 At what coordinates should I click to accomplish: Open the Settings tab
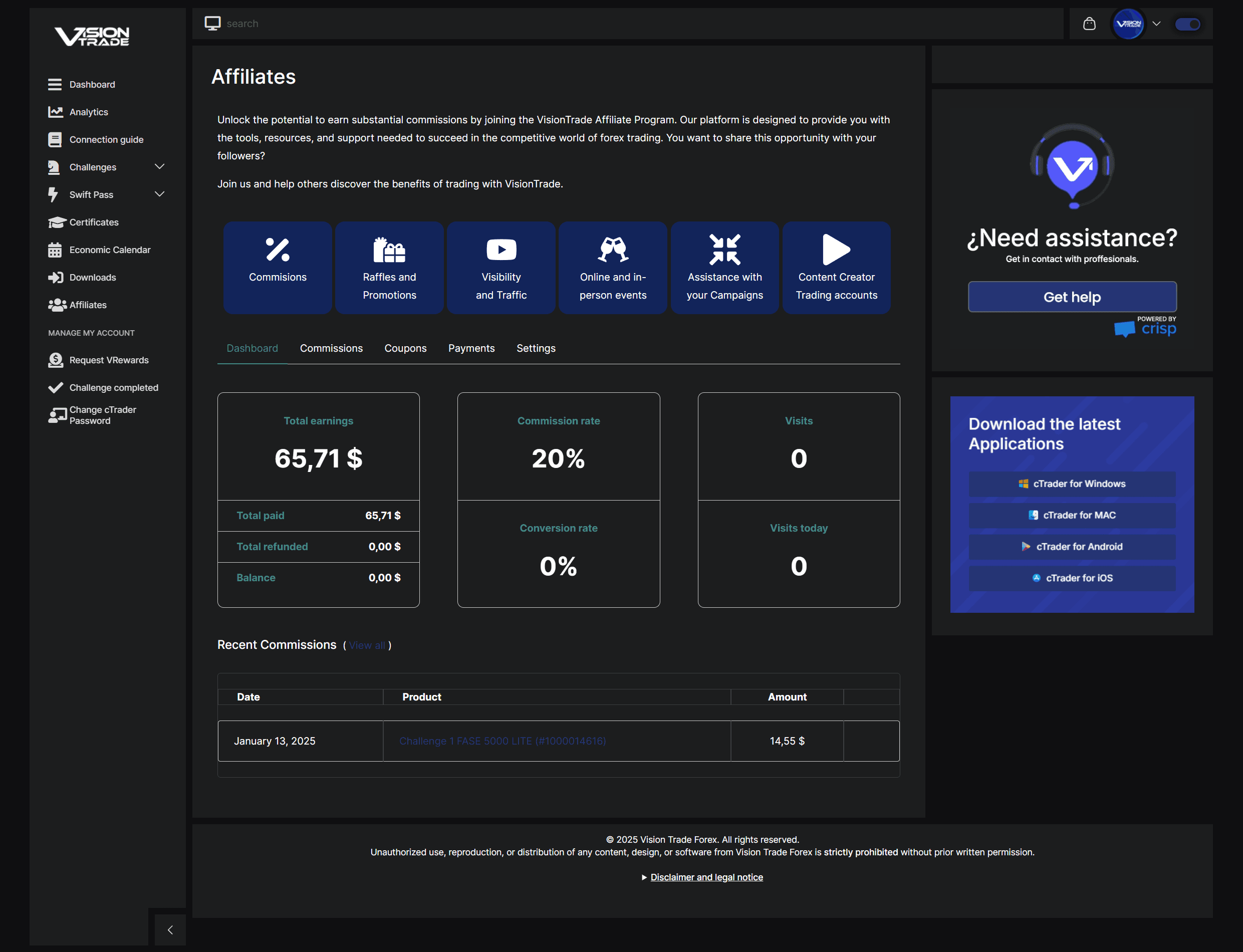point(536,349)
